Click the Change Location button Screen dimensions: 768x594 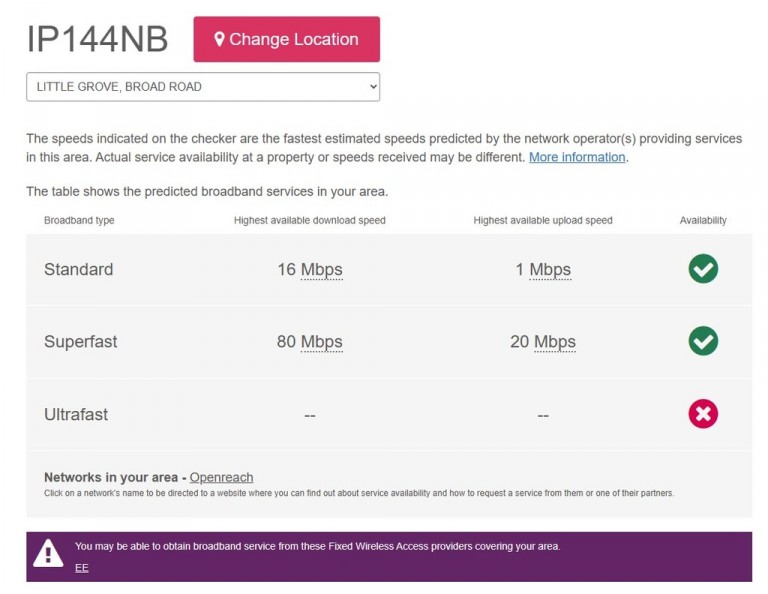coord(287,39)
